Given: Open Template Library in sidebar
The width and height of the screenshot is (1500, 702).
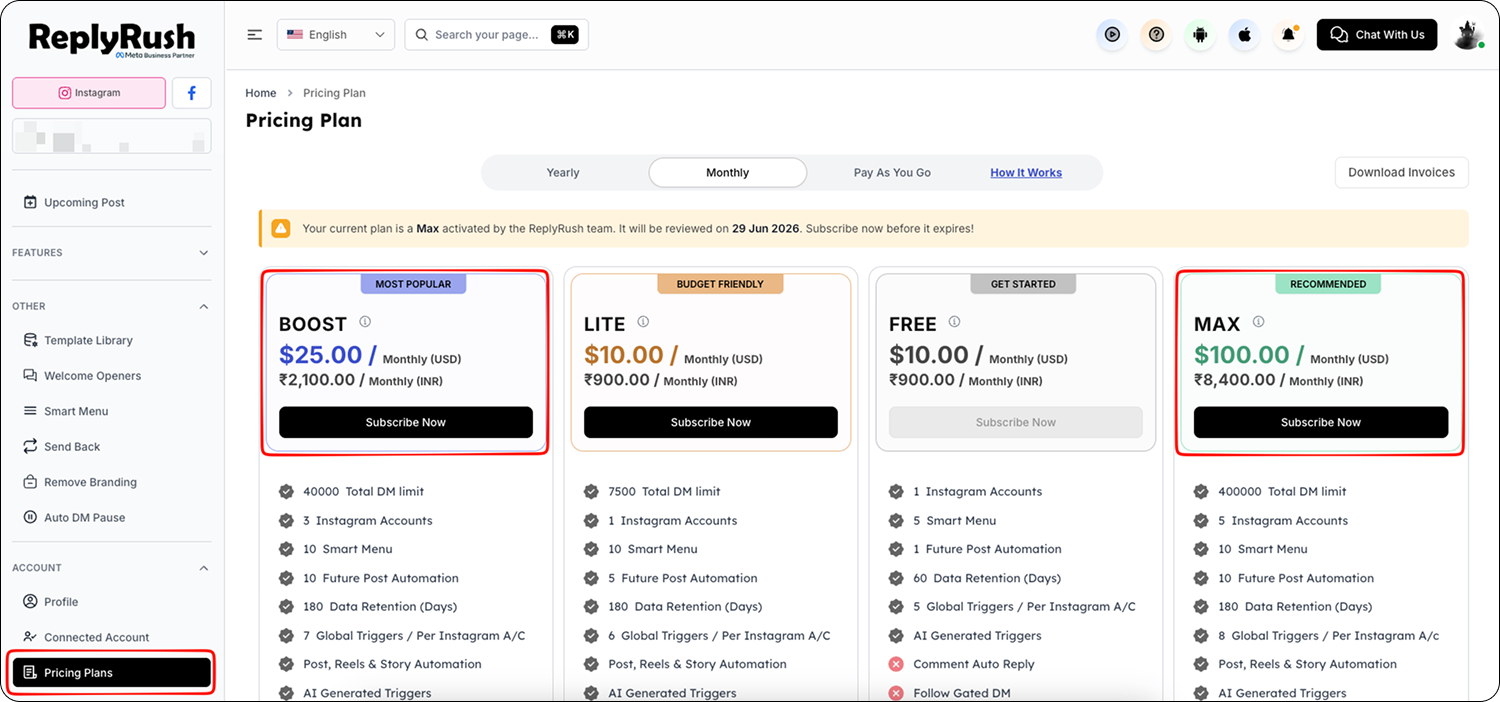Looking at the screenshot, I should click(x=78, y=340).
